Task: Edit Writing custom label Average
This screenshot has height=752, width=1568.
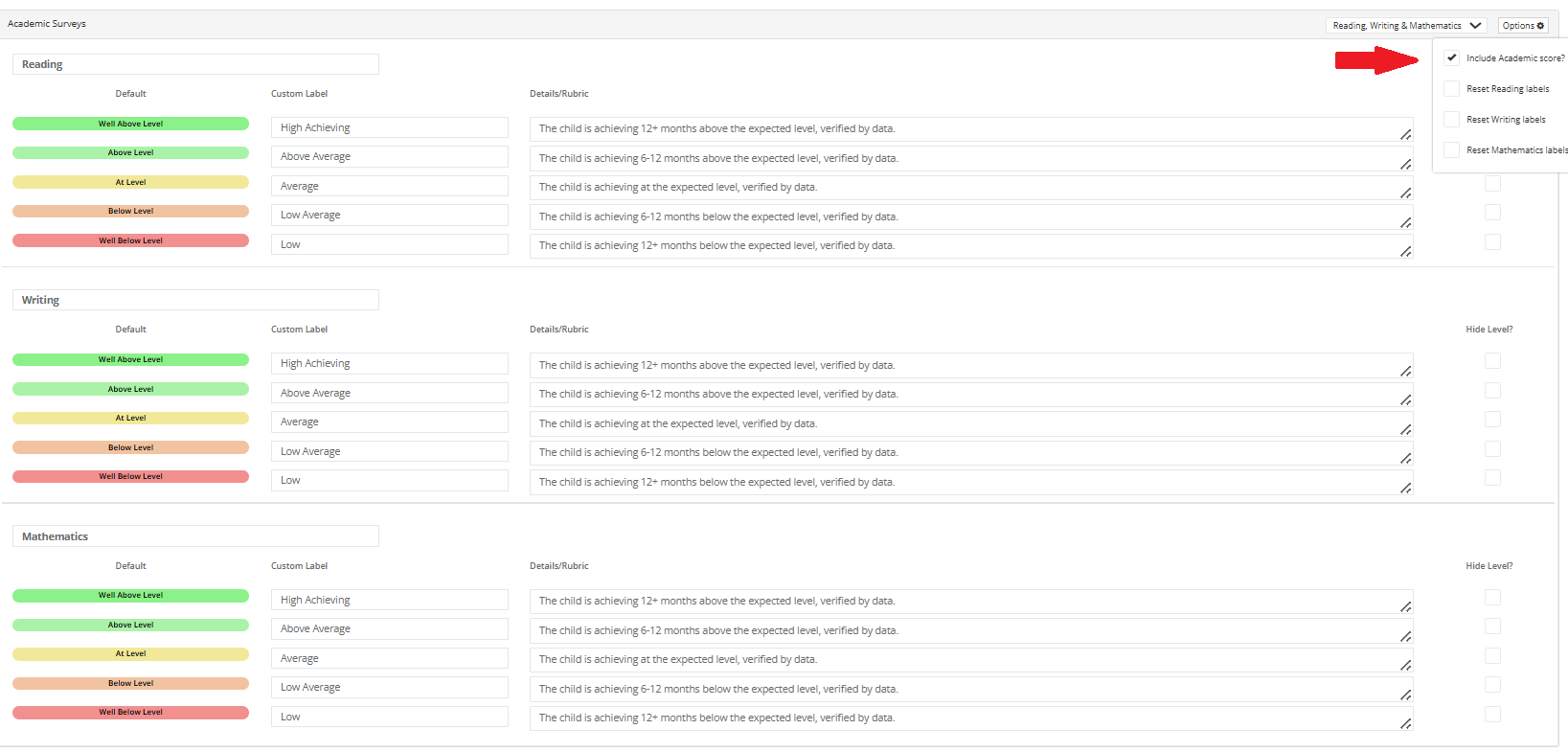Action: point(389,422)
